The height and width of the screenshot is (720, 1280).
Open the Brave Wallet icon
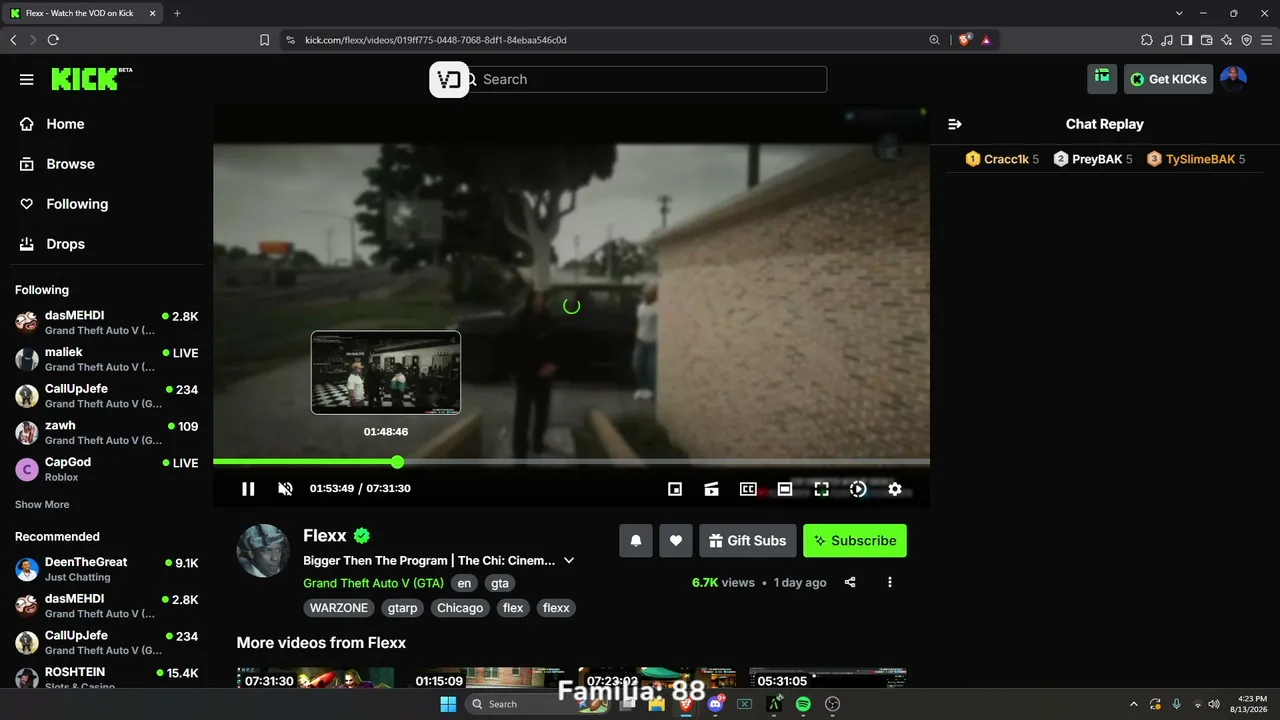tap(1206, 40)
